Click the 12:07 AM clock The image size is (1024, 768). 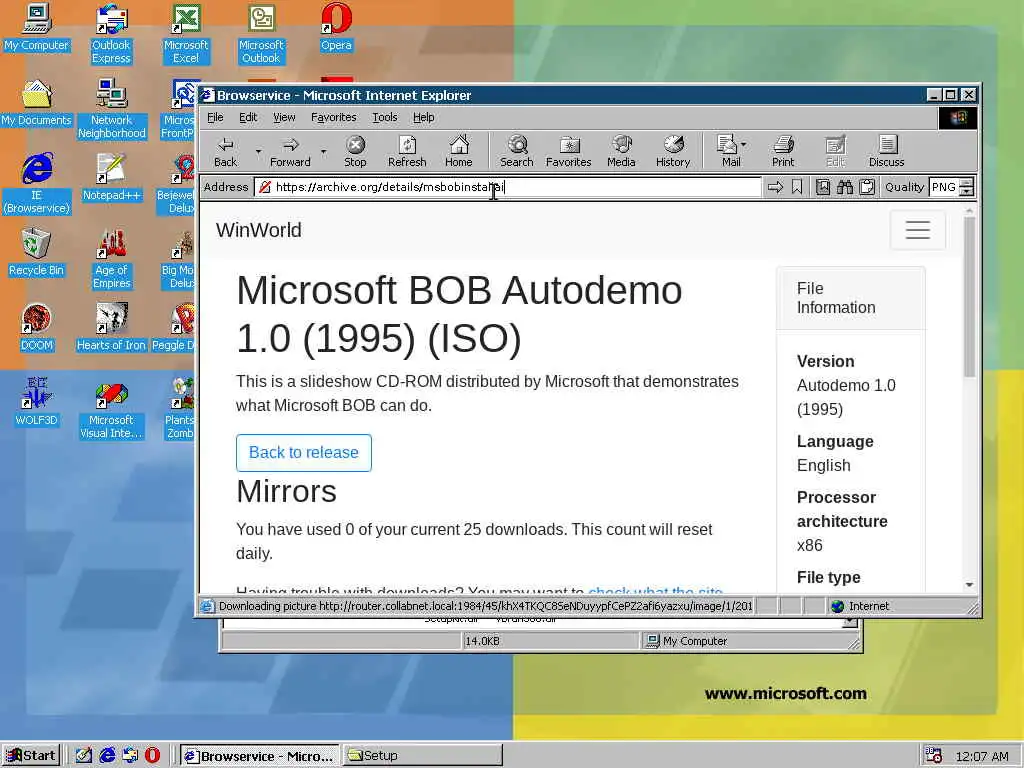[x=982, y=756]
